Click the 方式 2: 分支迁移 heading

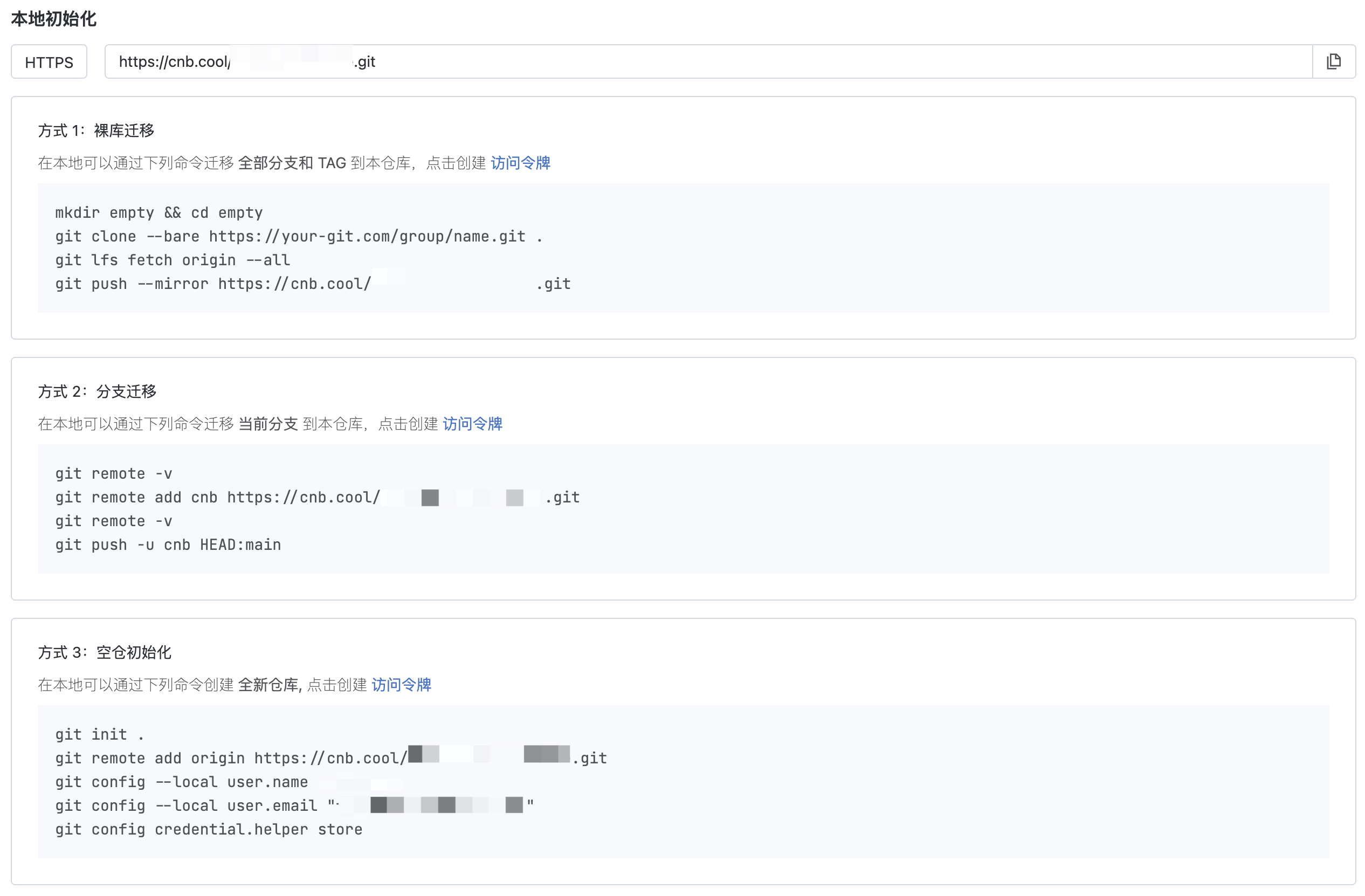tap(98, 392)
